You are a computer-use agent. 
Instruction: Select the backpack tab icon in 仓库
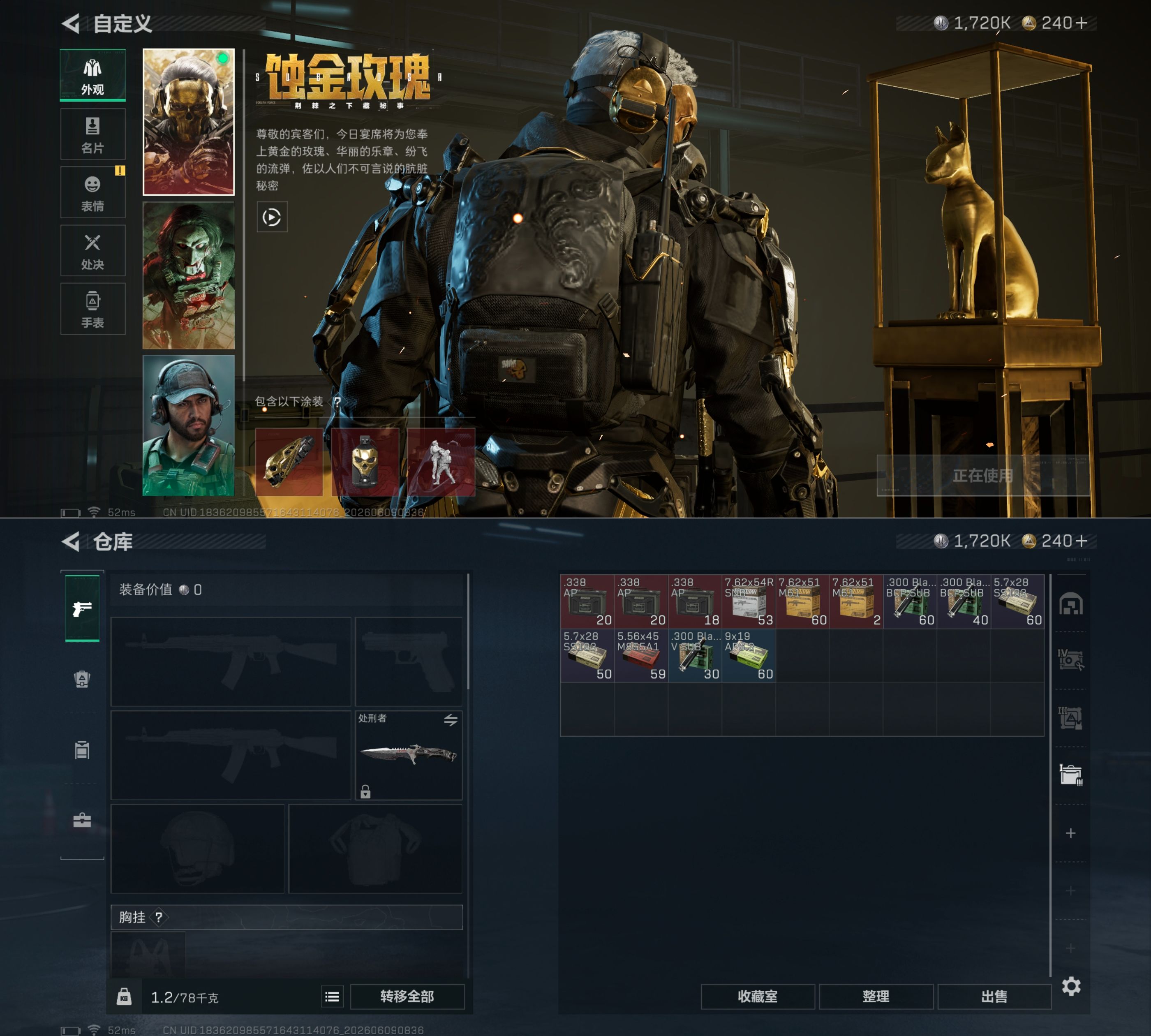click(x=83, y=679)
